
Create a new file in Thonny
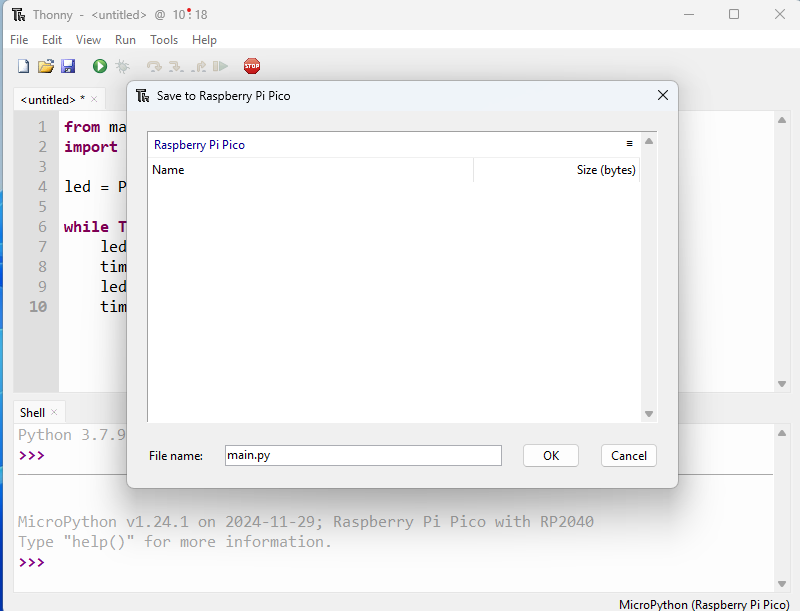(x=22, y=66)
